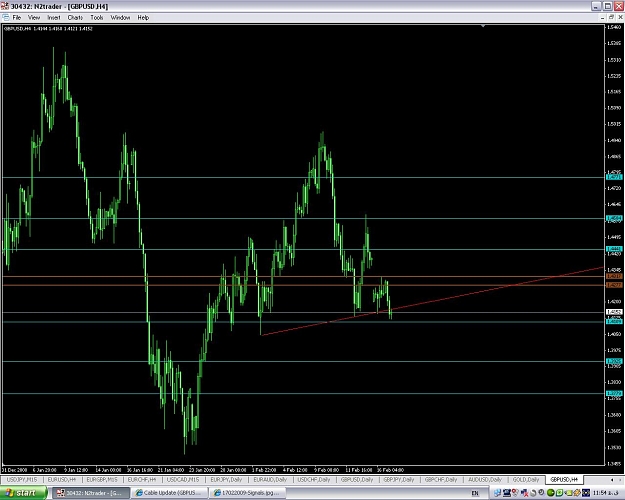This screenshot has width=625, height=500.
Task: Click the '16 Feb 04:00' date label on time axis
Action: point(390,470)
